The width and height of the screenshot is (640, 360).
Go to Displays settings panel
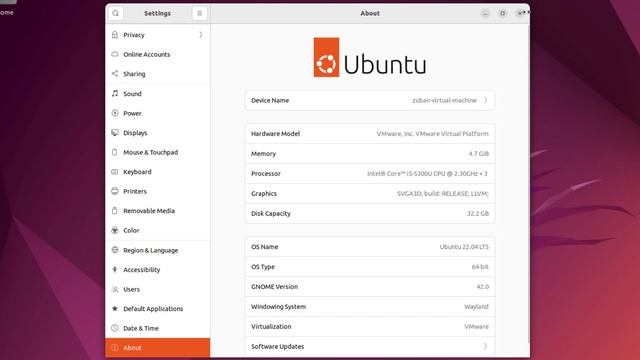coord(158,133)
